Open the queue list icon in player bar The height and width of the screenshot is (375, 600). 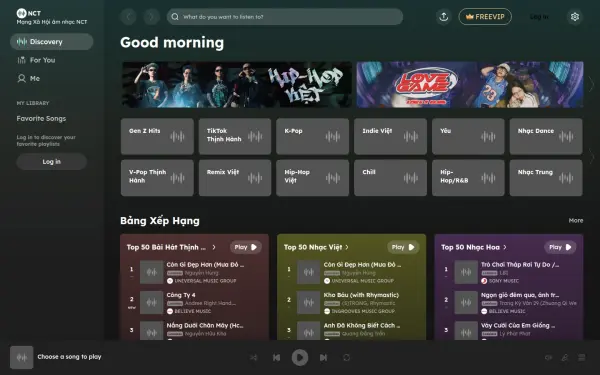click(x=582, y=357)
